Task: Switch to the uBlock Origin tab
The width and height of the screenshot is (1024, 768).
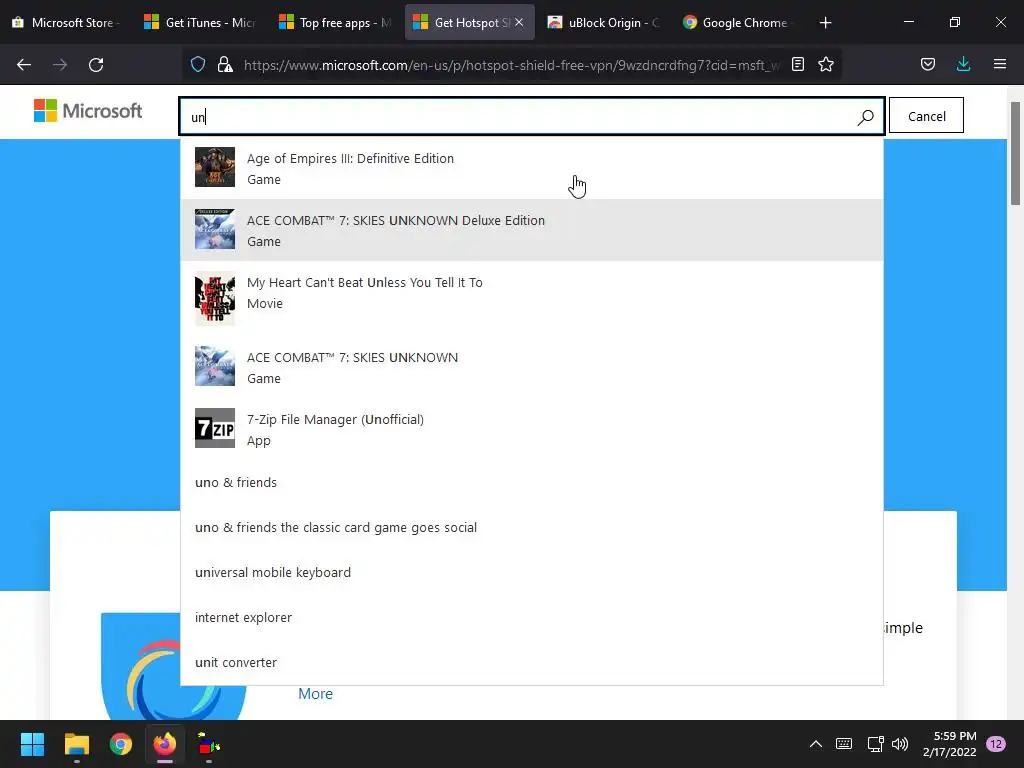Action: coord(605,23)
